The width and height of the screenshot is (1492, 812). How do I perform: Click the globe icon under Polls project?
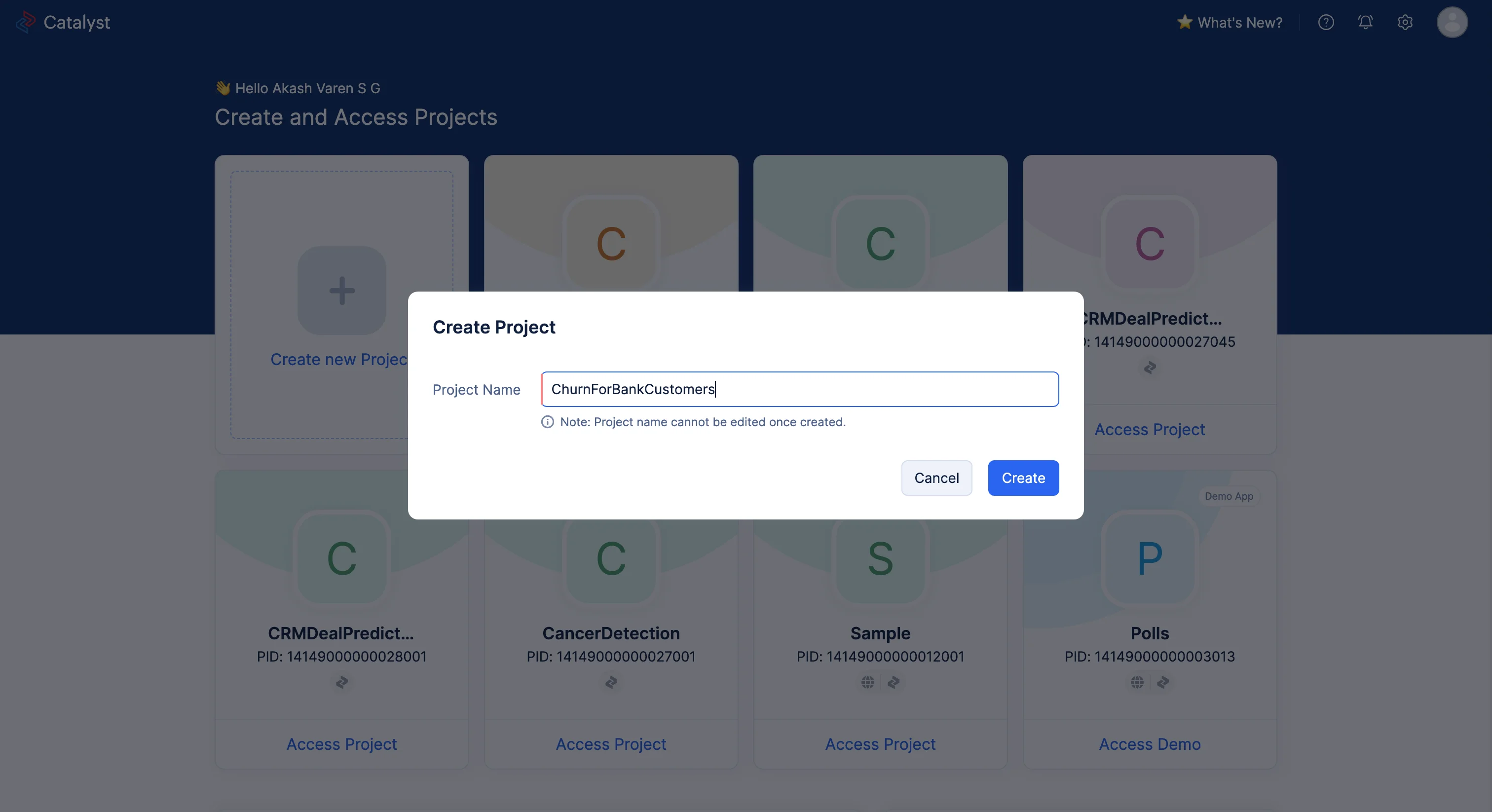click(x=1137, y=682)
